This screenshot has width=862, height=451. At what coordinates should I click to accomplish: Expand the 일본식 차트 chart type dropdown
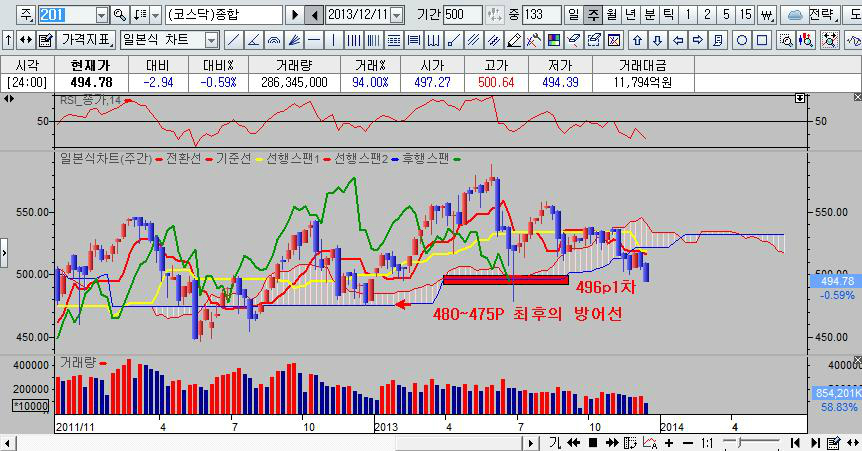tap(211, 40)
